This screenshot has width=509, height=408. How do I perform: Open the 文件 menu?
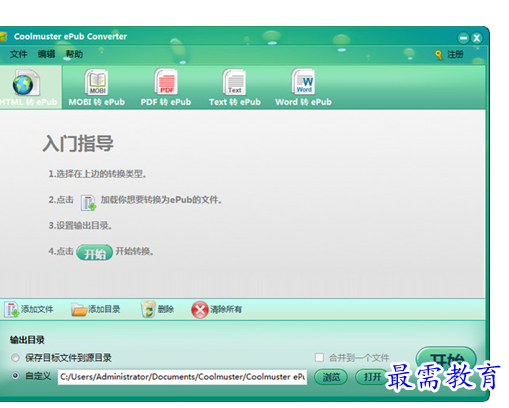coord(18,54)
